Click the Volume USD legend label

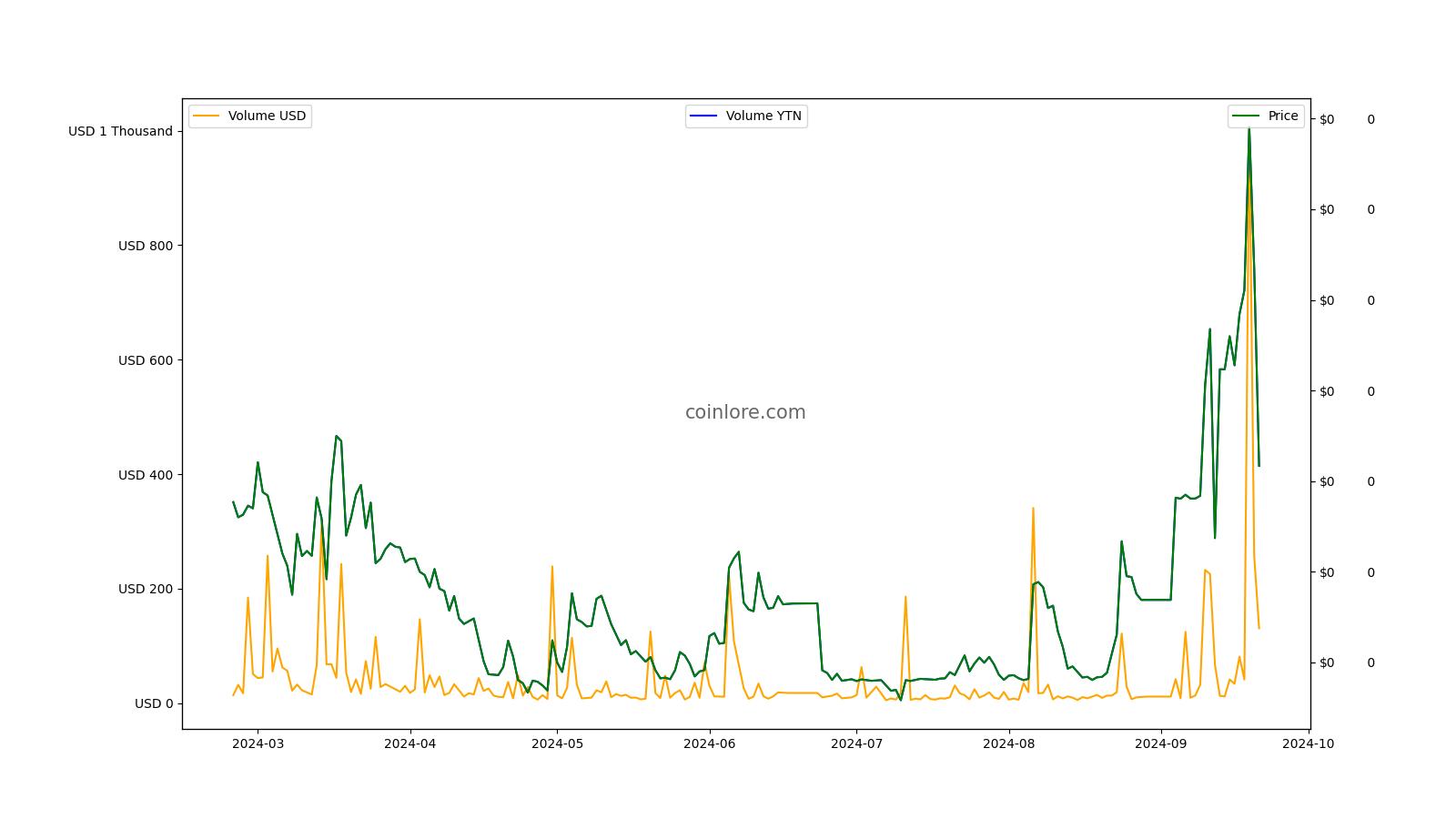[x=267, y=116]
